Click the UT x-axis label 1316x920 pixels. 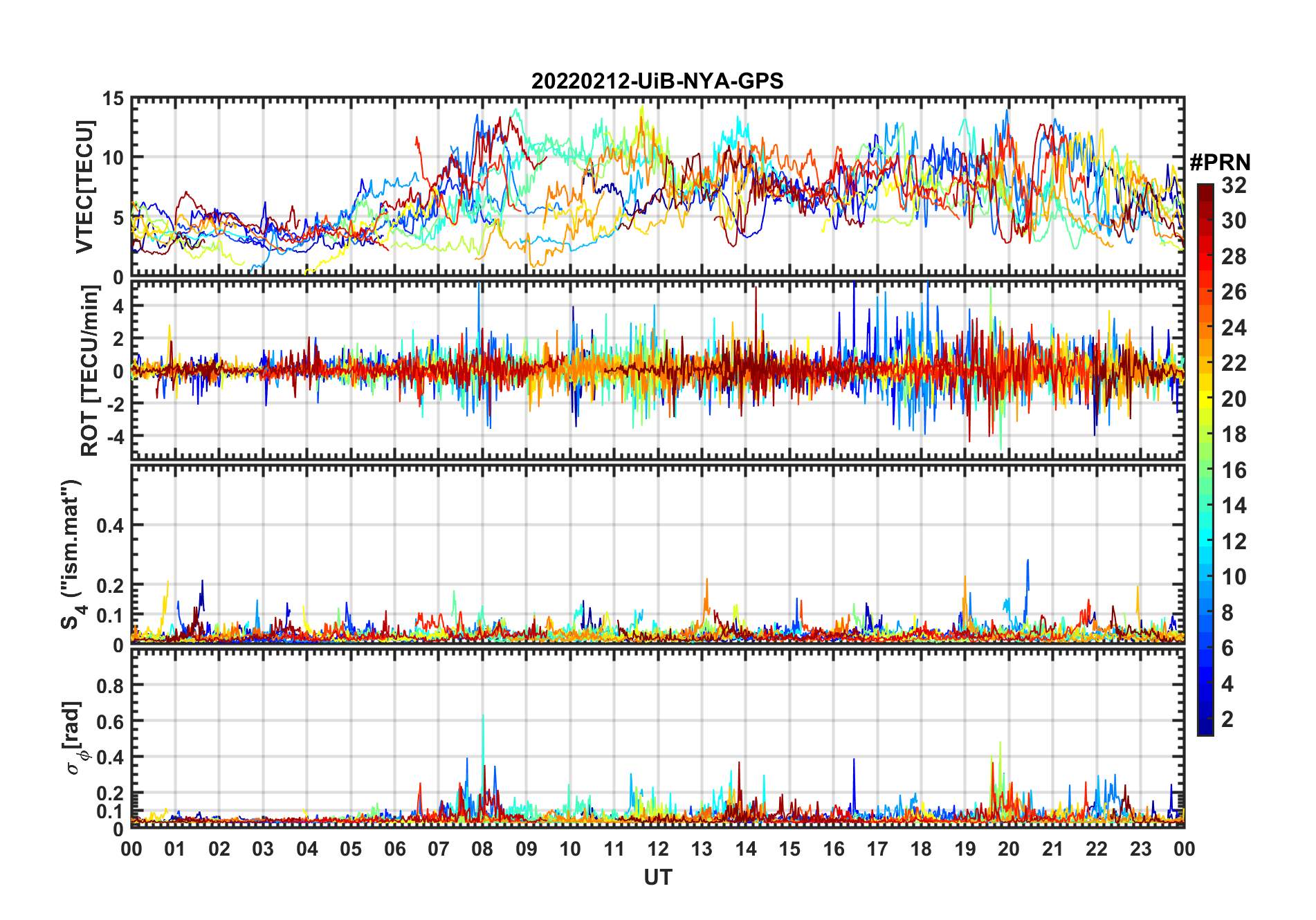coord(658,878)
